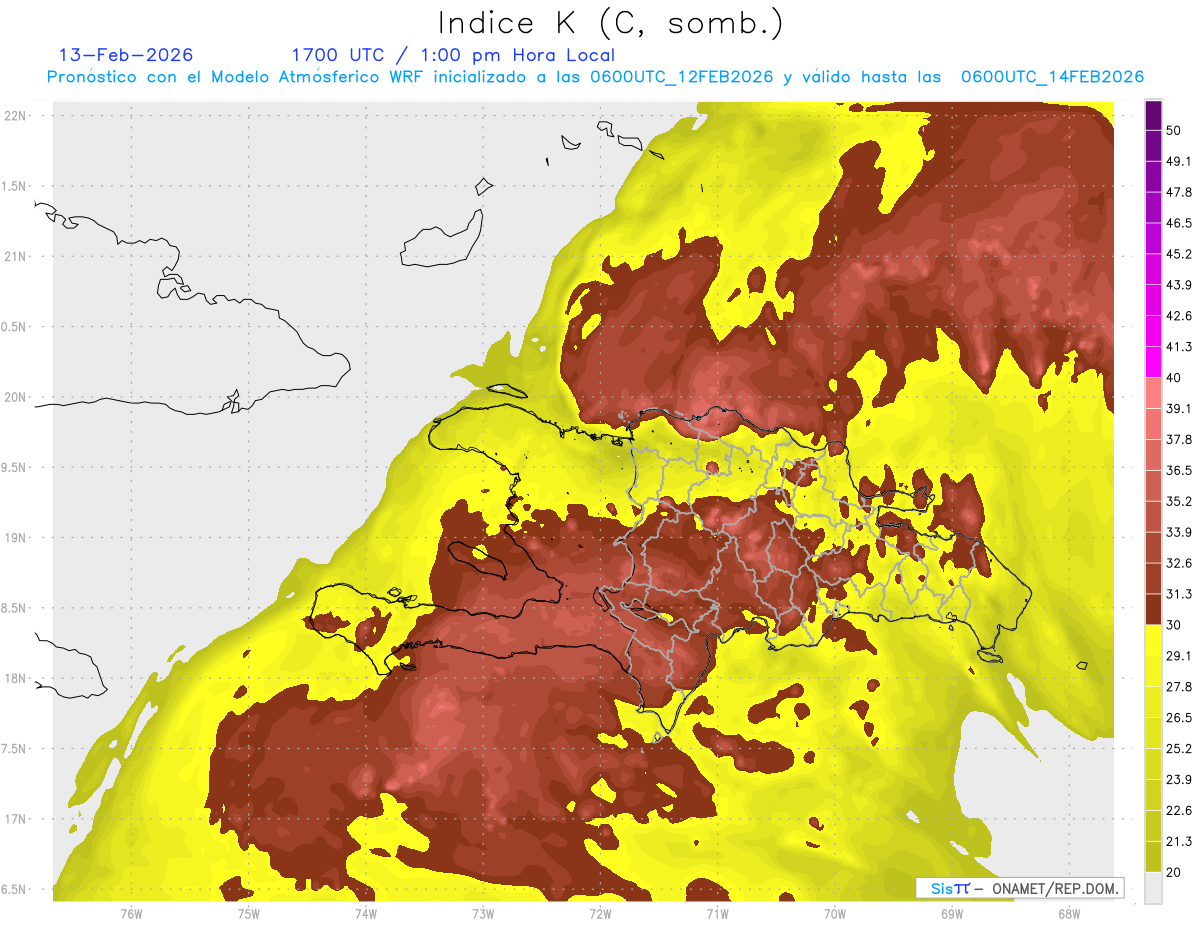The height and width of the screenshot is (927, 1200).
Task: Click the '40' color scale value
Action: tap(1175, 378)
